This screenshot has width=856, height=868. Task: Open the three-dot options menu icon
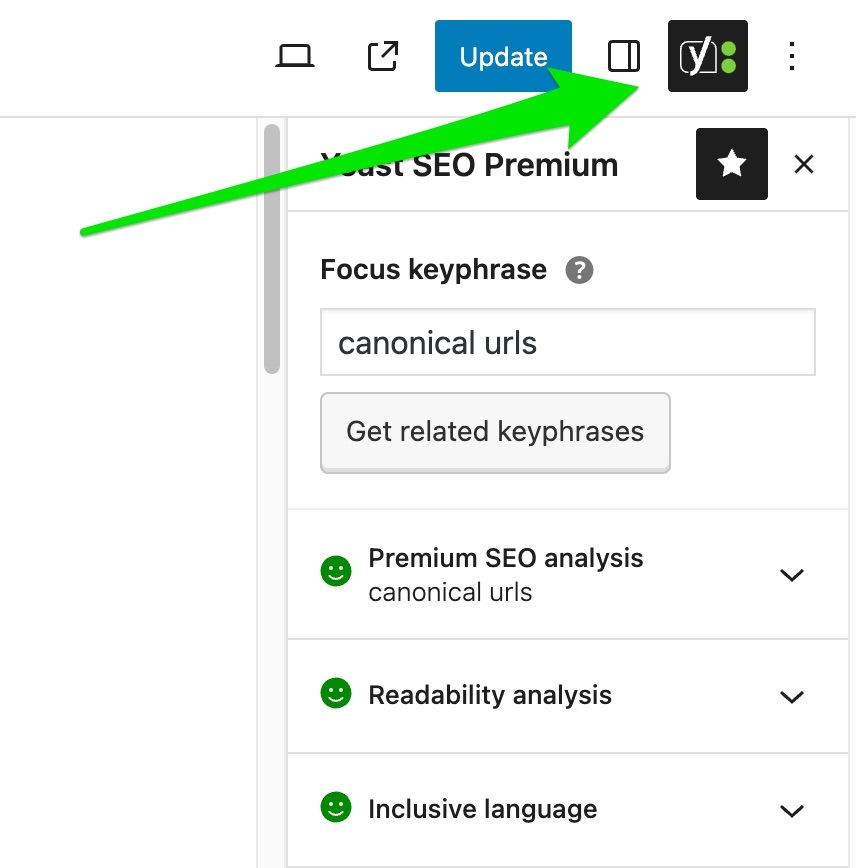pyautogui.click(x=791, y=57)
